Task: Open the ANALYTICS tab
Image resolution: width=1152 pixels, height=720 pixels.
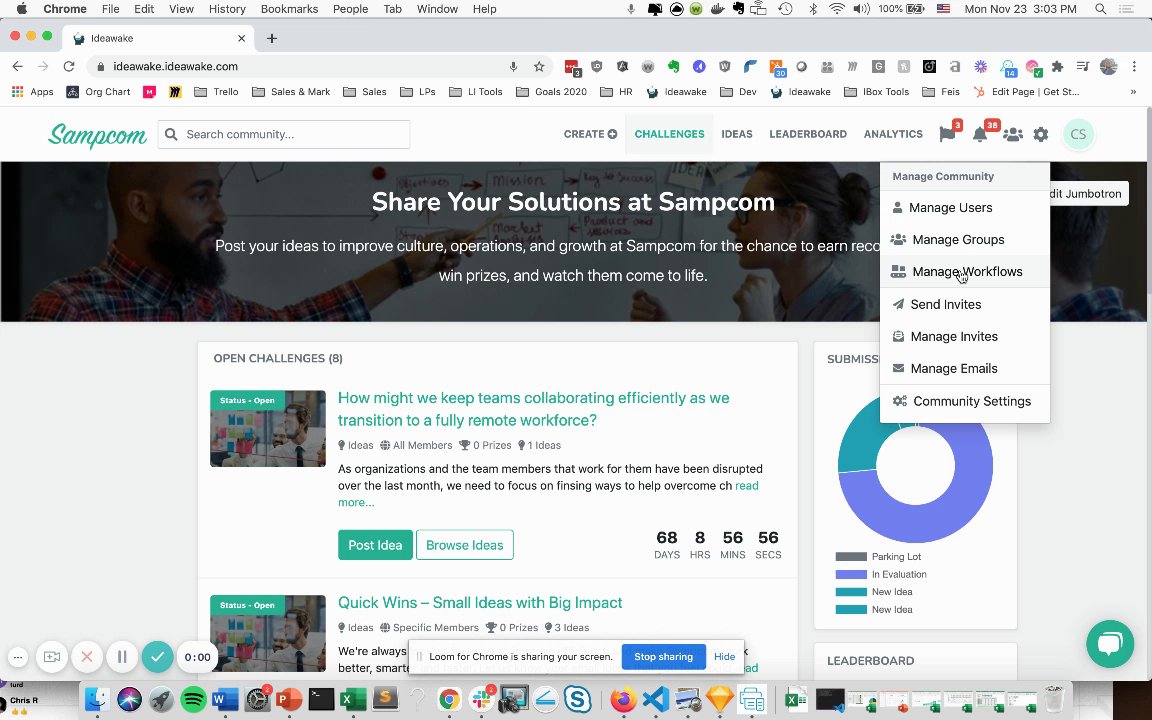Action: pyautogui.click(x=893, y=134)
